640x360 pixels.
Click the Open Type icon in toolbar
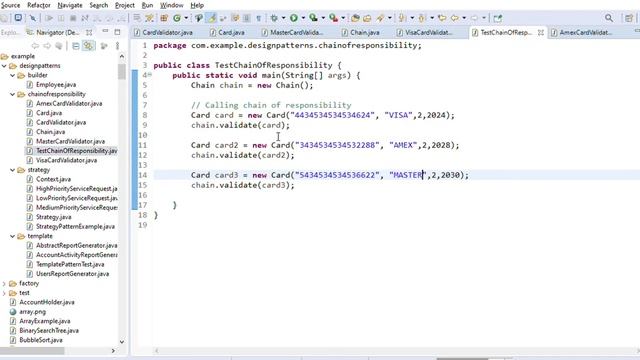pyautogui.click(x=355, y=18)
